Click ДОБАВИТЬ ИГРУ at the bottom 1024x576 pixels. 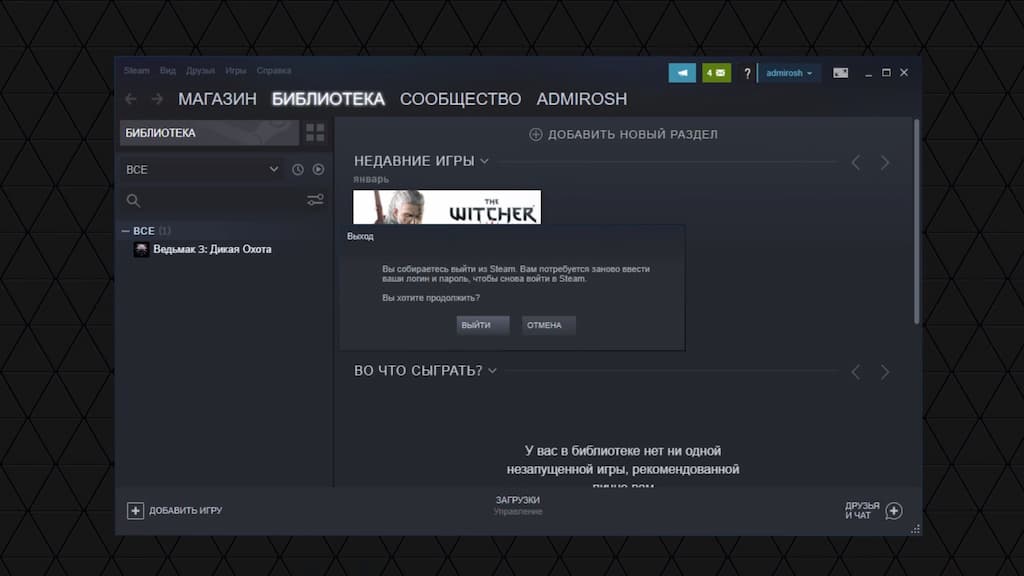click(x=185, y=511)
